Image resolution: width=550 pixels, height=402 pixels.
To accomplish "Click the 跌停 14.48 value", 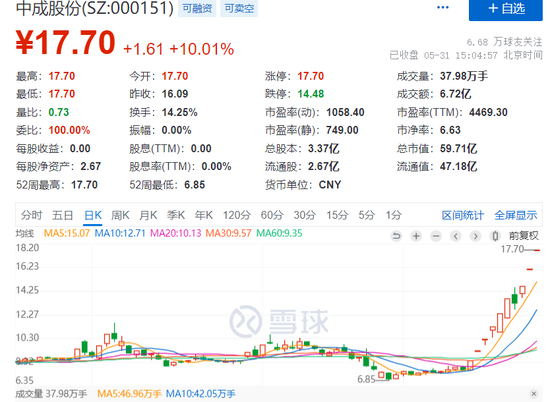I will click(x=311, y=94).
